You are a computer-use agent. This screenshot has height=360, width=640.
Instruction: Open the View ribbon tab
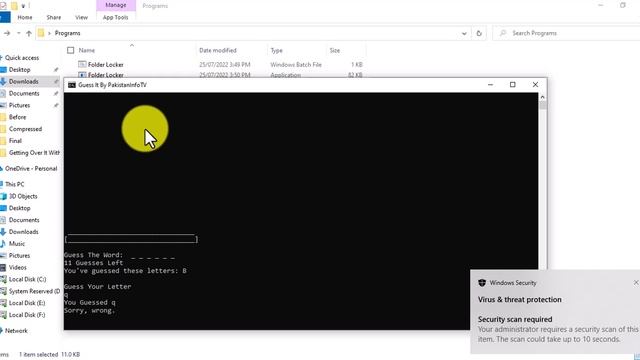tap(81, 17)
